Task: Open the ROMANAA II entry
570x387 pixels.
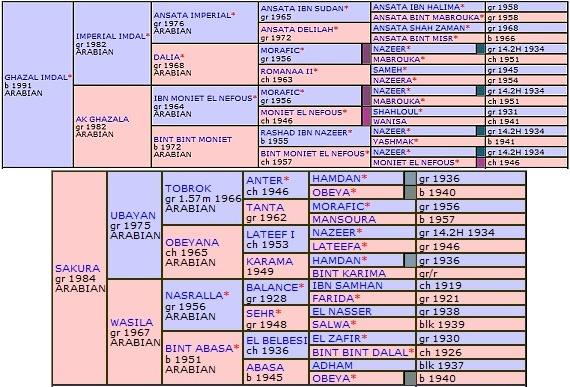Action: coord(287,71)
